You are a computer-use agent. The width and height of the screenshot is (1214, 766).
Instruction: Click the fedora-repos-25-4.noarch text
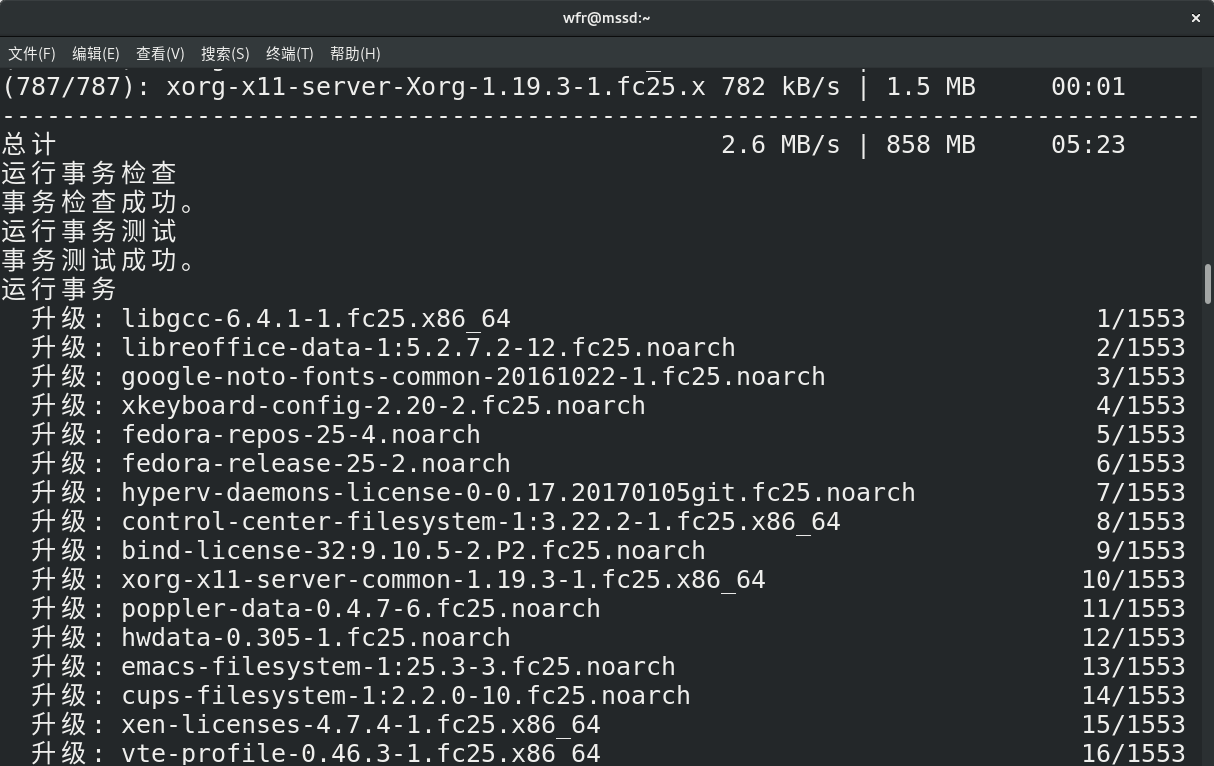click(301, 435)
